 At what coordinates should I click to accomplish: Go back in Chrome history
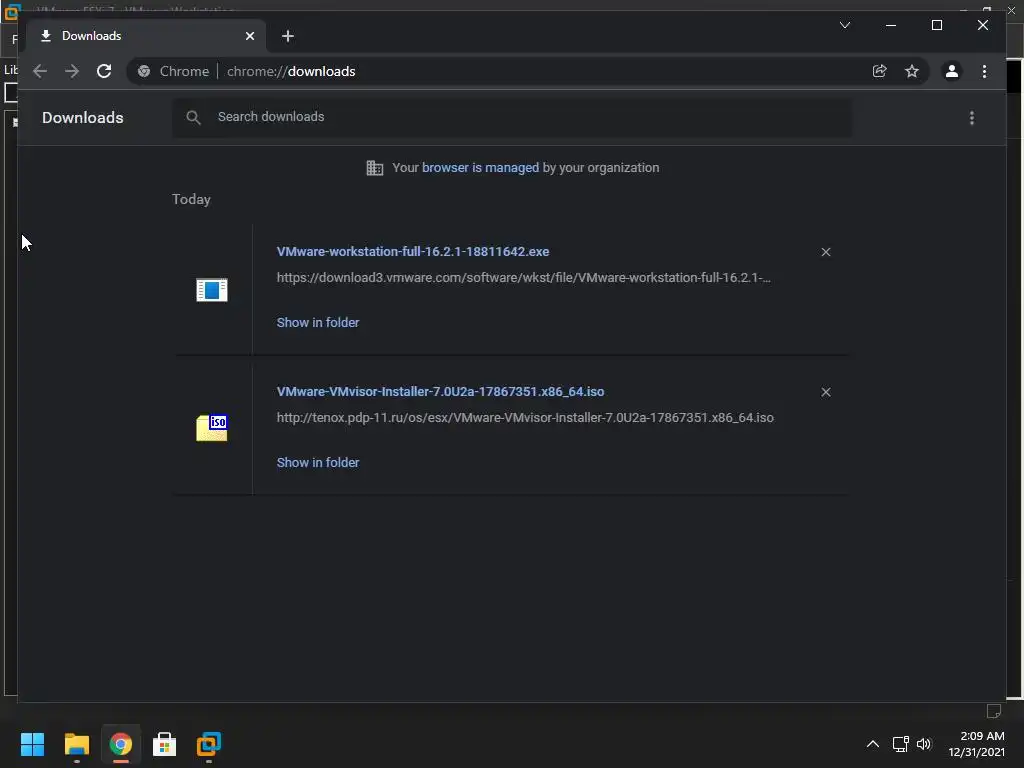pos(40,71)
